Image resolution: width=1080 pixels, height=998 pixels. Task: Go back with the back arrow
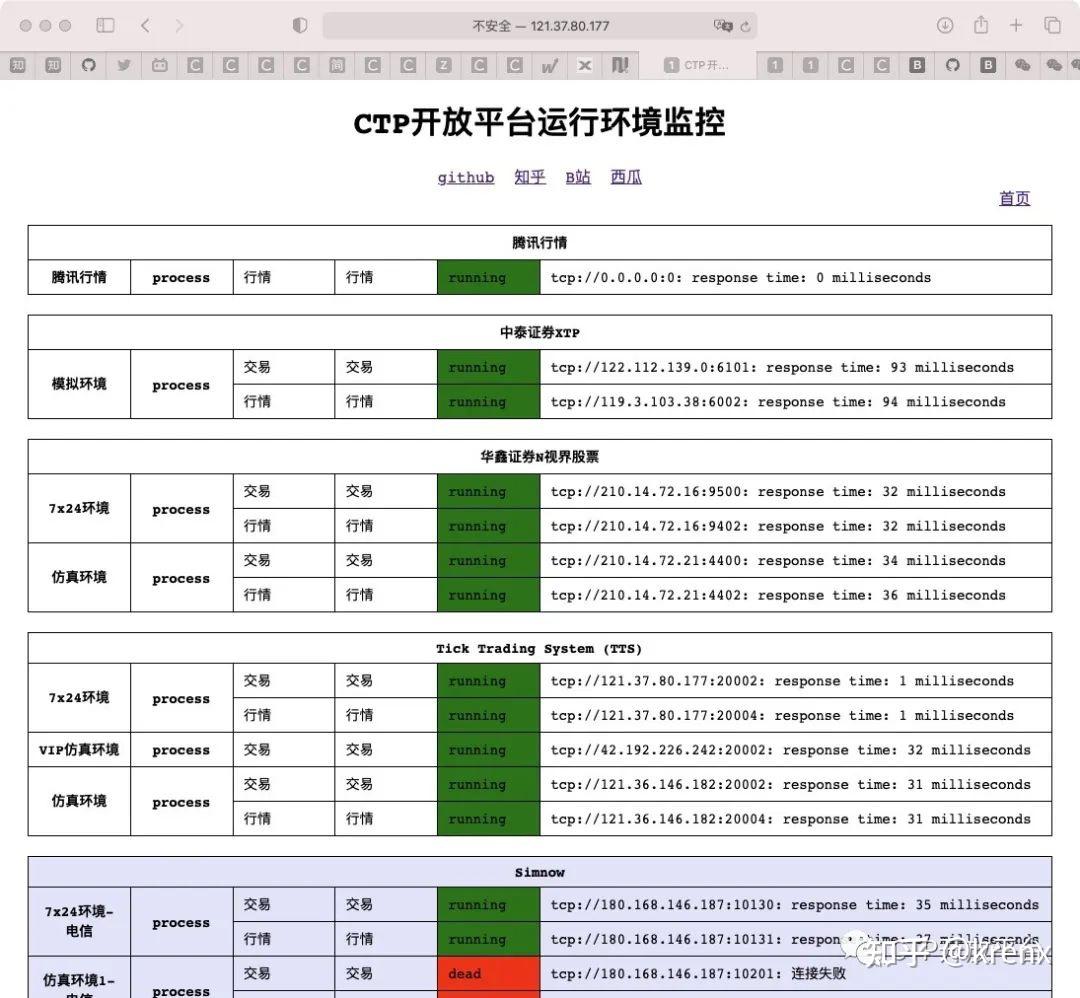pos(145,25)
